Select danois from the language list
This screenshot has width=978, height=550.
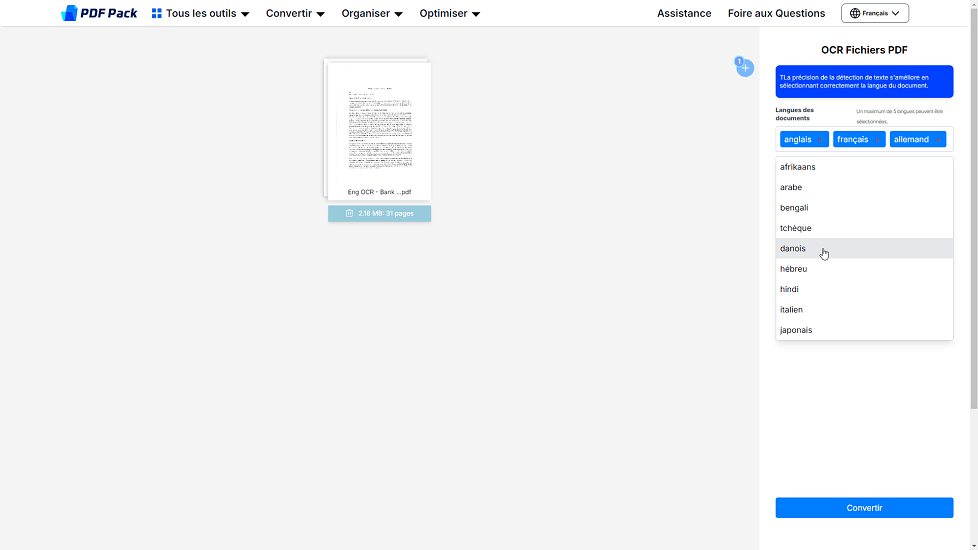point(793,248)
